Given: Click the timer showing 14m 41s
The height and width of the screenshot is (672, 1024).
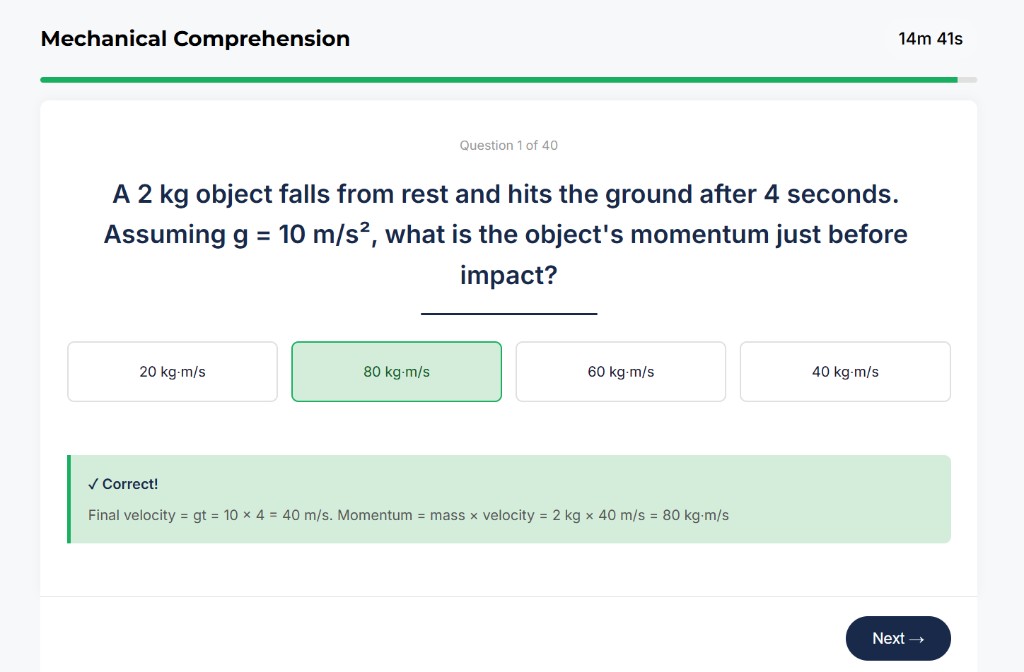Looking at the screenshot, I should click(x=931, y=39).
